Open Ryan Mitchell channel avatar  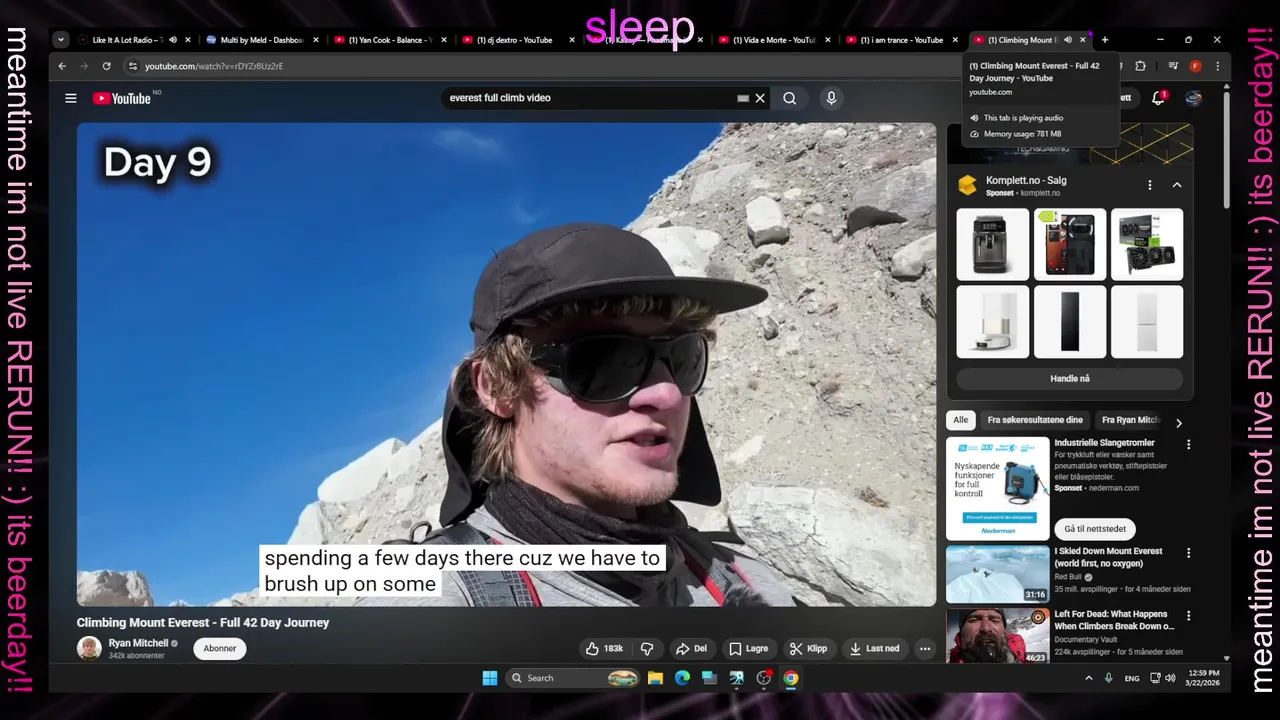coord(89,648)
